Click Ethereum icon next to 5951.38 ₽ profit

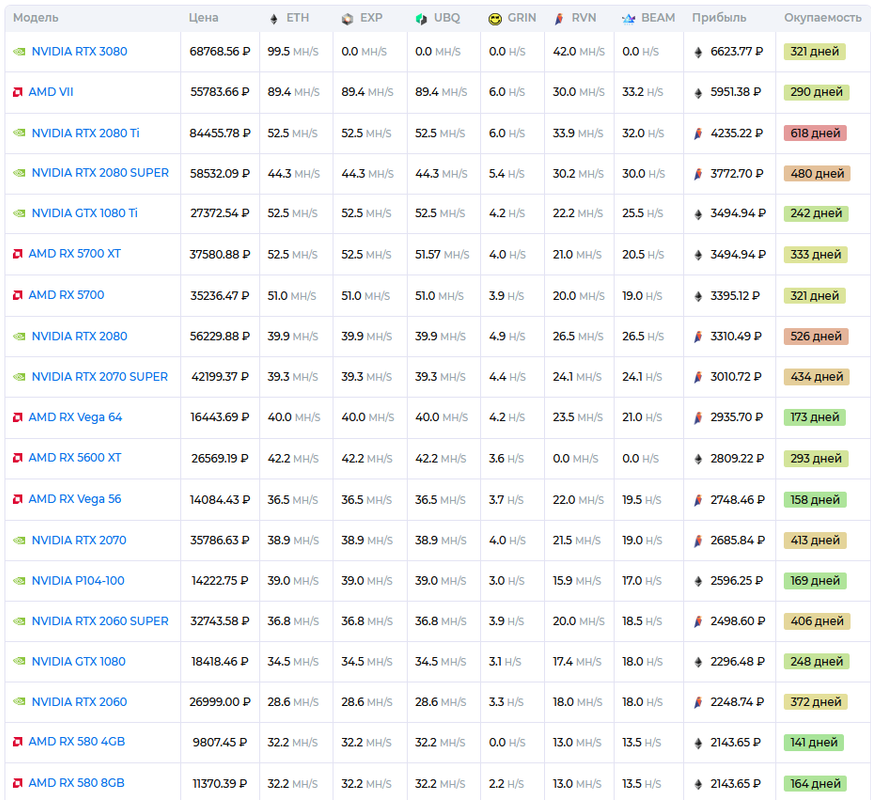click(698, 93)
